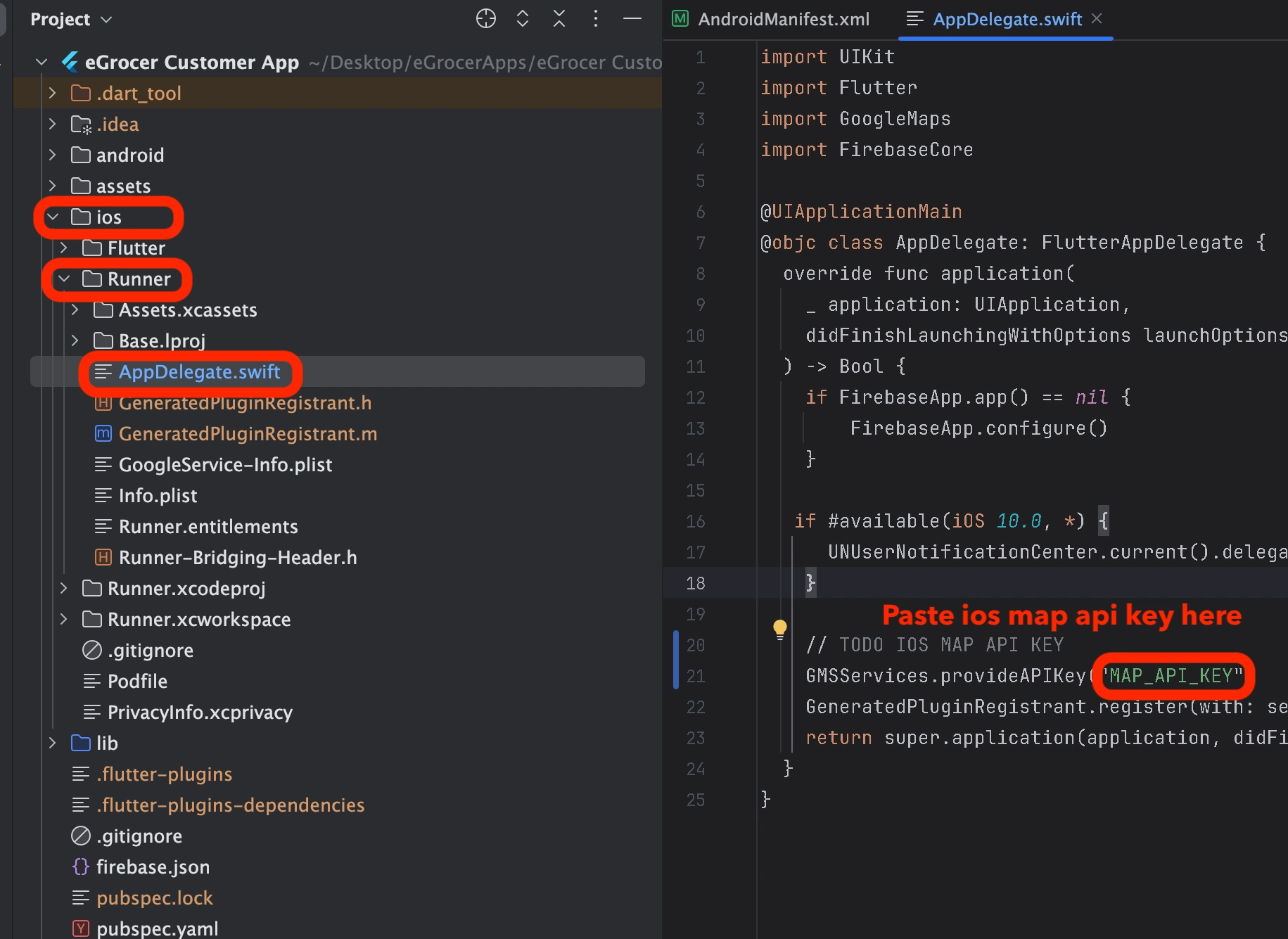Open GoogleService-Info.plist file
Image resolution: width=1288 pixels, height=939 pixels.
(x=225, y=465)
